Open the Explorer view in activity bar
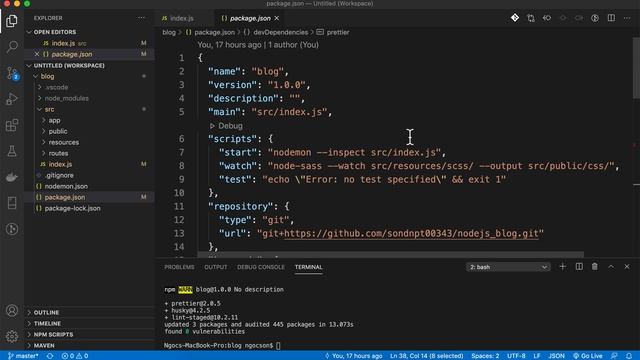 12,20
